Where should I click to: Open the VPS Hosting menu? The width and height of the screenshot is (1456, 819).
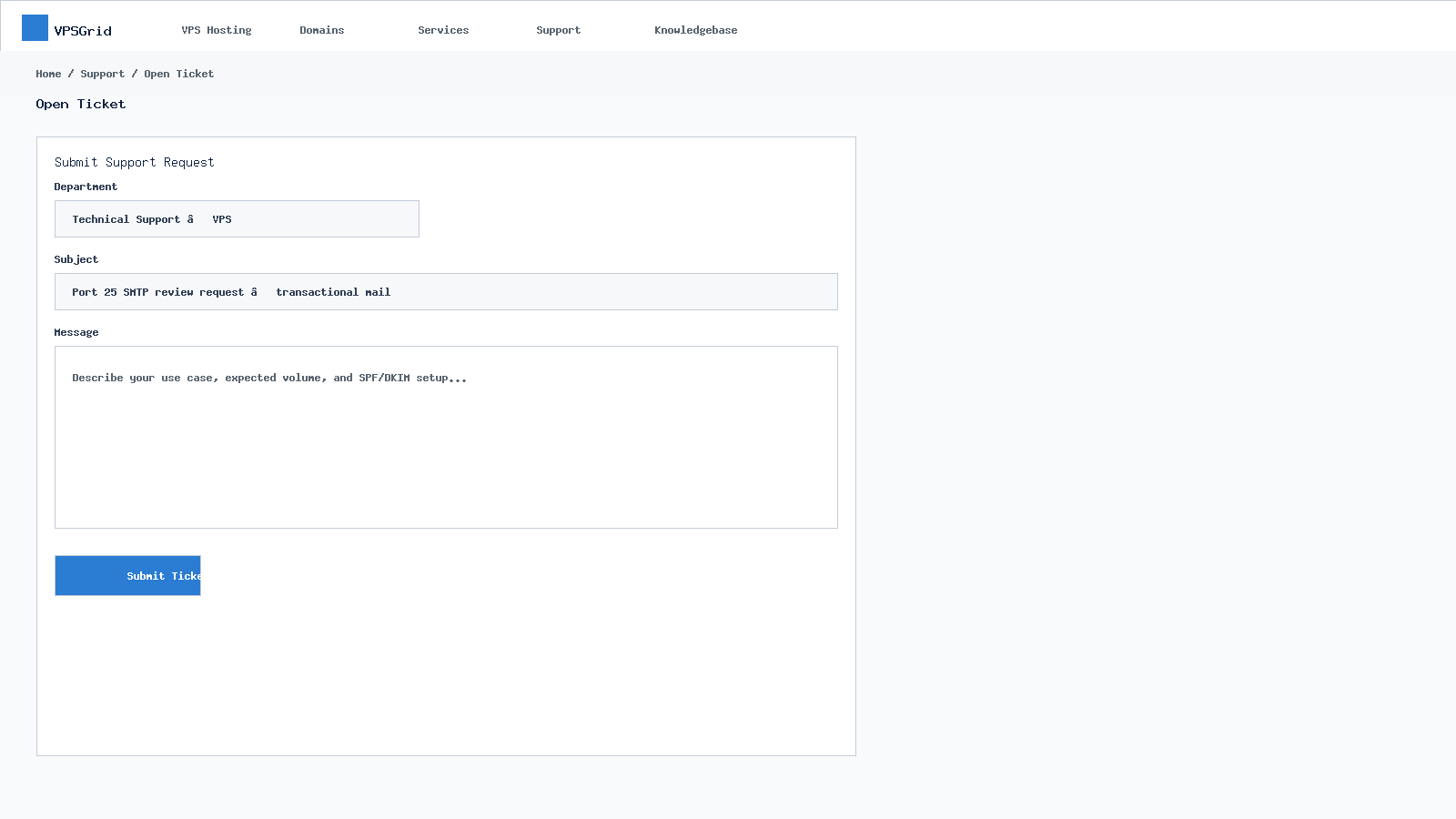(217, 30)
